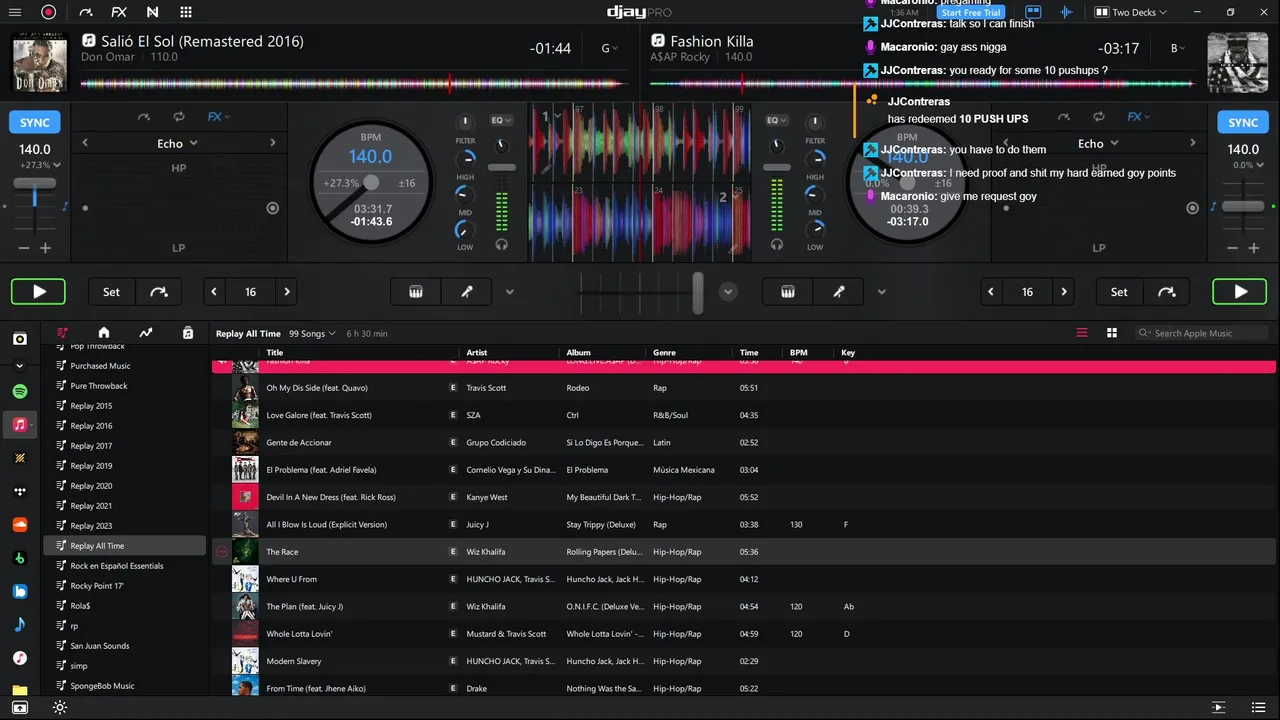
Task: Play the right deck
Action: [1240, 292]
